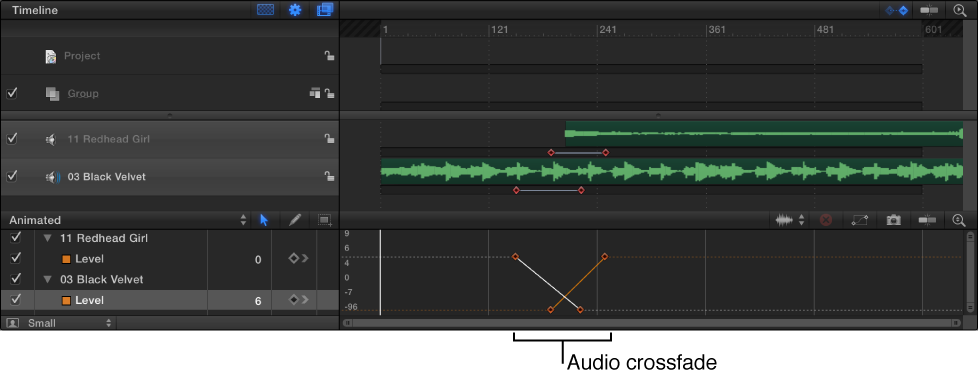The height and width of the screenshot is (380, 978).
Task: Toggle the filters display icon in Timeline header
Action: pos(324,10)
